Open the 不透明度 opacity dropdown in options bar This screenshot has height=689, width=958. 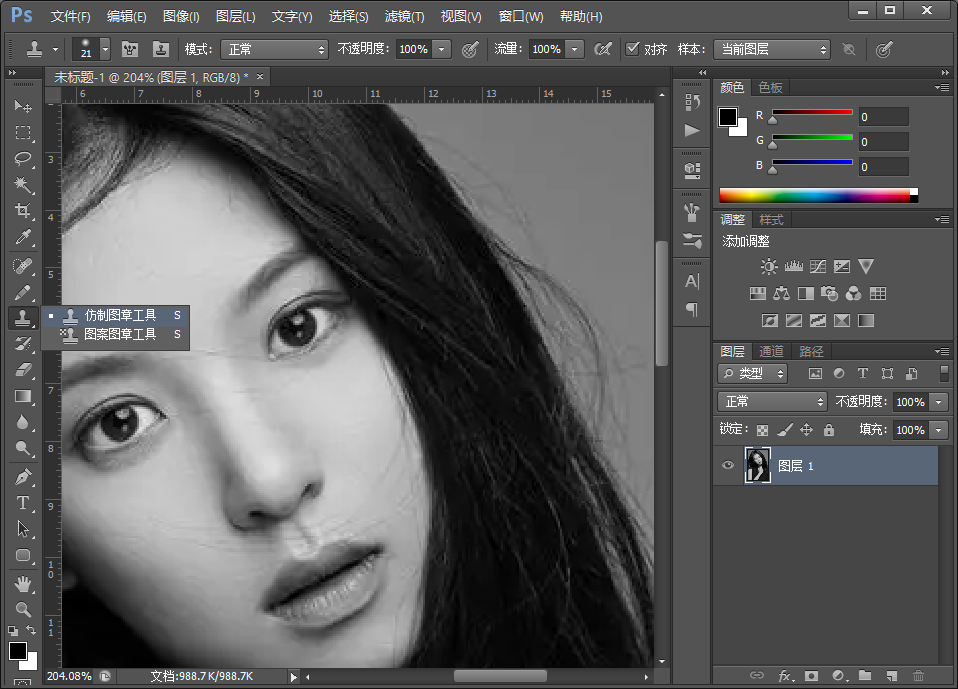tap(441, 49)
